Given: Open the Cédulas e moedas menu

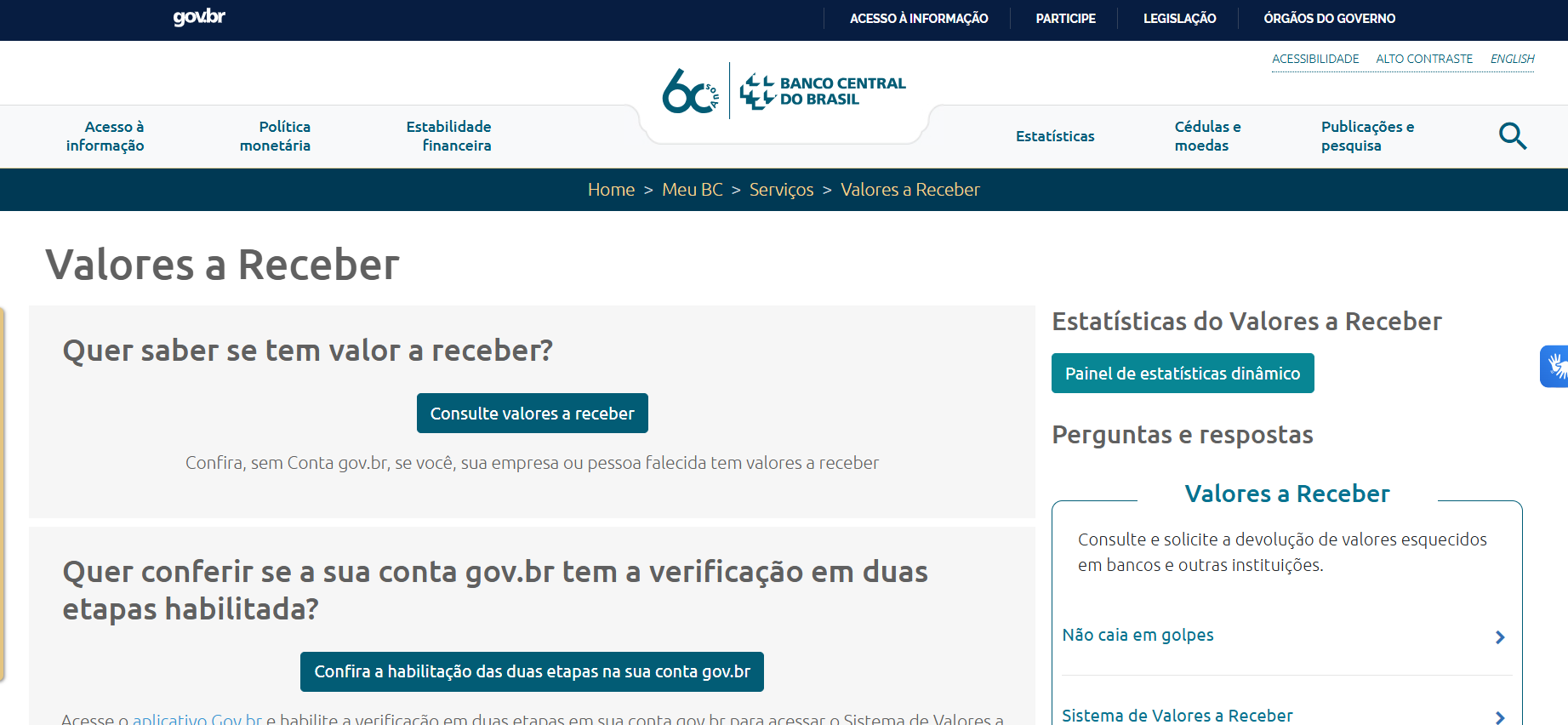Looking at the screenshot, I should pyautogui.click(x=1206, y=136).
